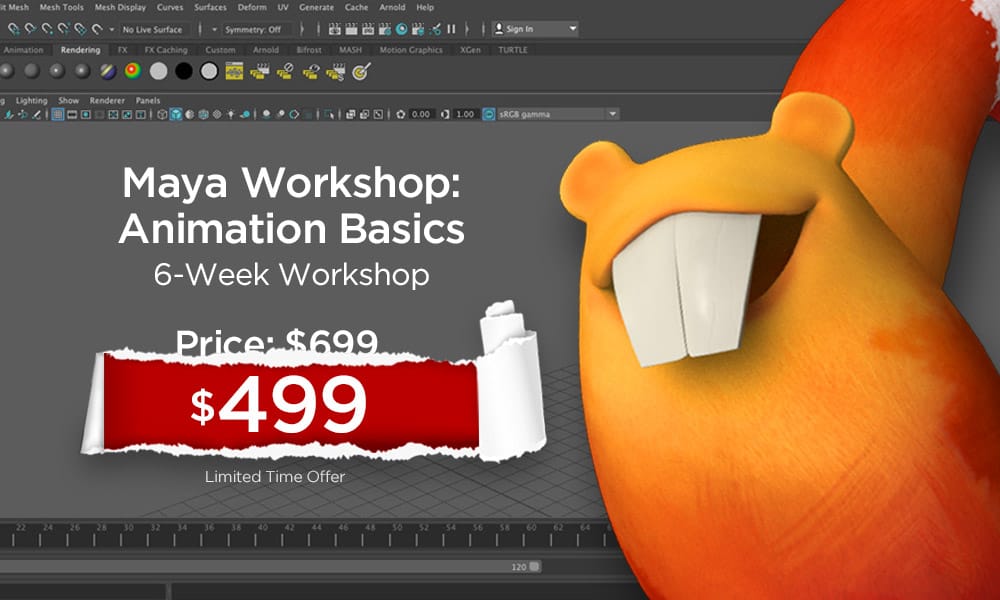
Task: Click the yellow render diagnostics window icon
Action: click(234, 71)
